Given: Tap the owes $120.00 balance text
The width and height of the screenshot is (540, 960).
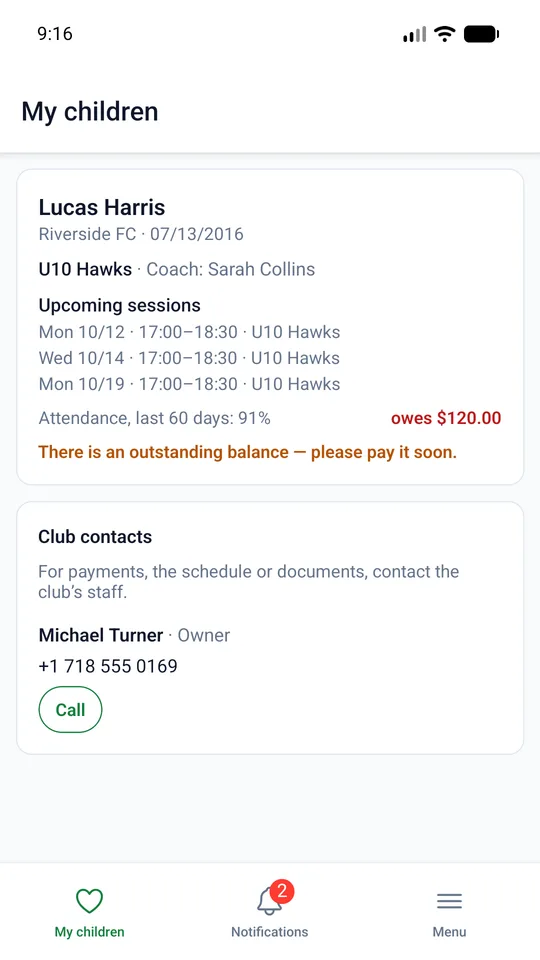Looking at the screenshot, I should tap(446, 418).
